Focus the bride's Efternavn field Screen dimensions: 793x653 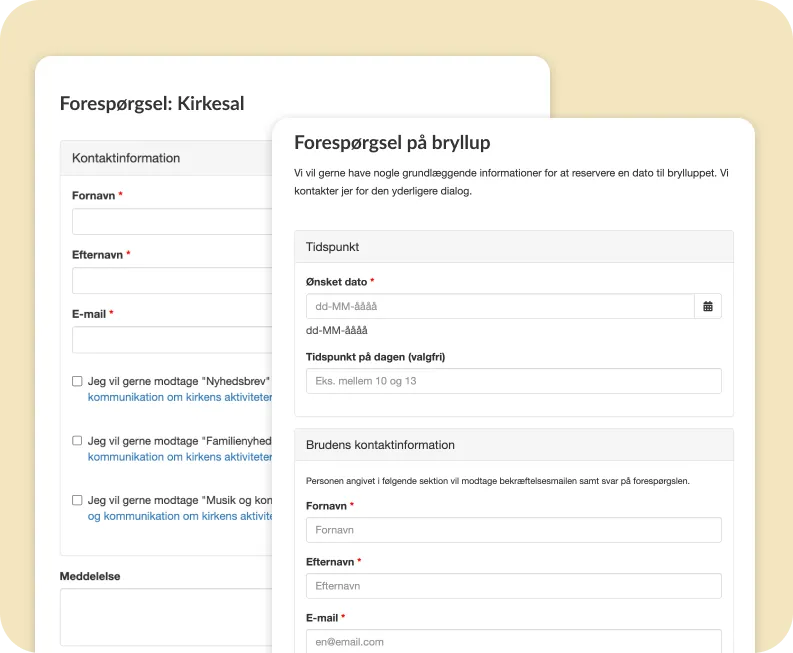pyautogui.click(x=513, y=586)
